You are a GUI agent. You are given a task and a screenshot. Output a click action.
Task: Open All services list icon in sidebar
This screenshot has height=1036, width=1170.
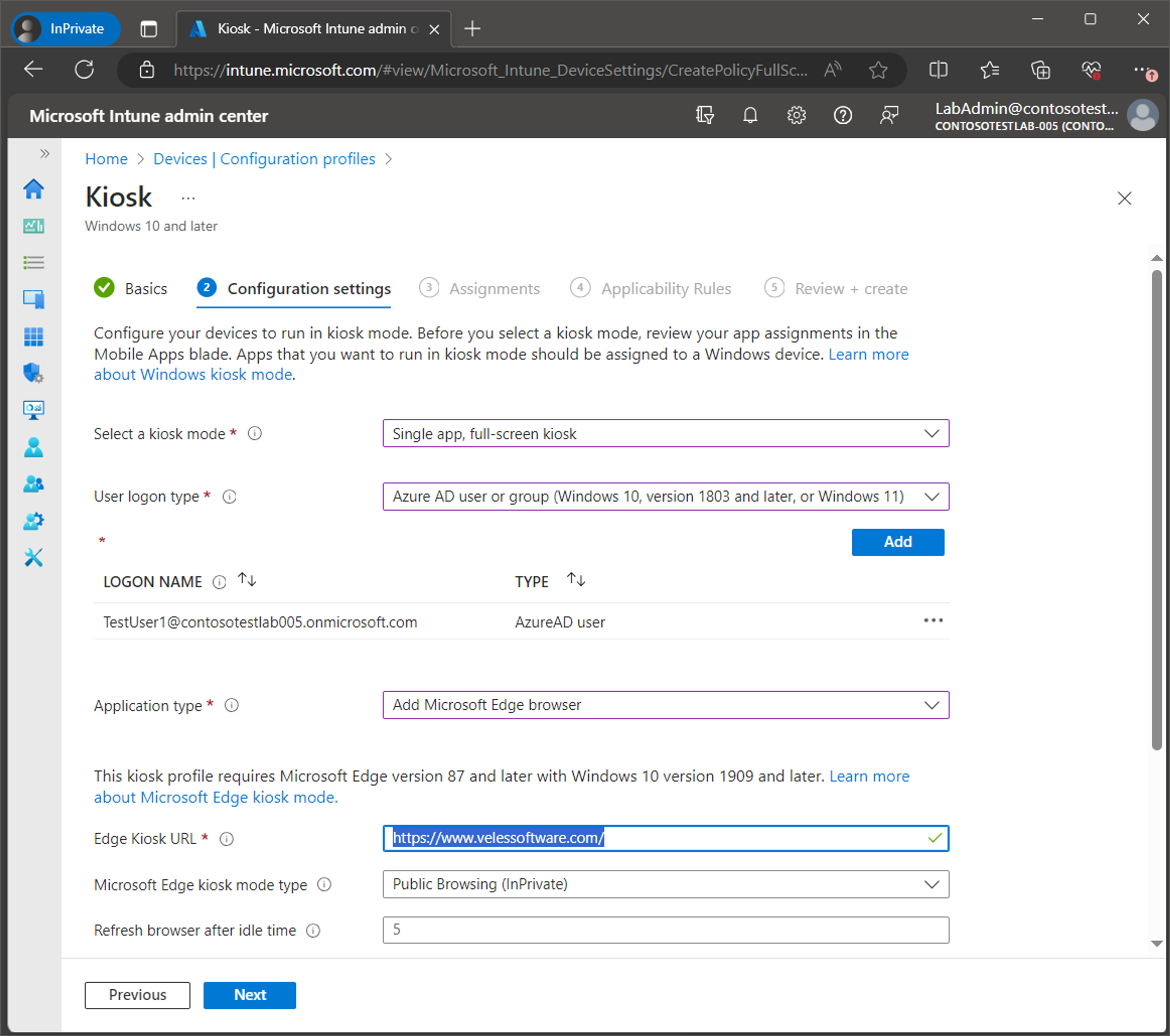(33, 263)
